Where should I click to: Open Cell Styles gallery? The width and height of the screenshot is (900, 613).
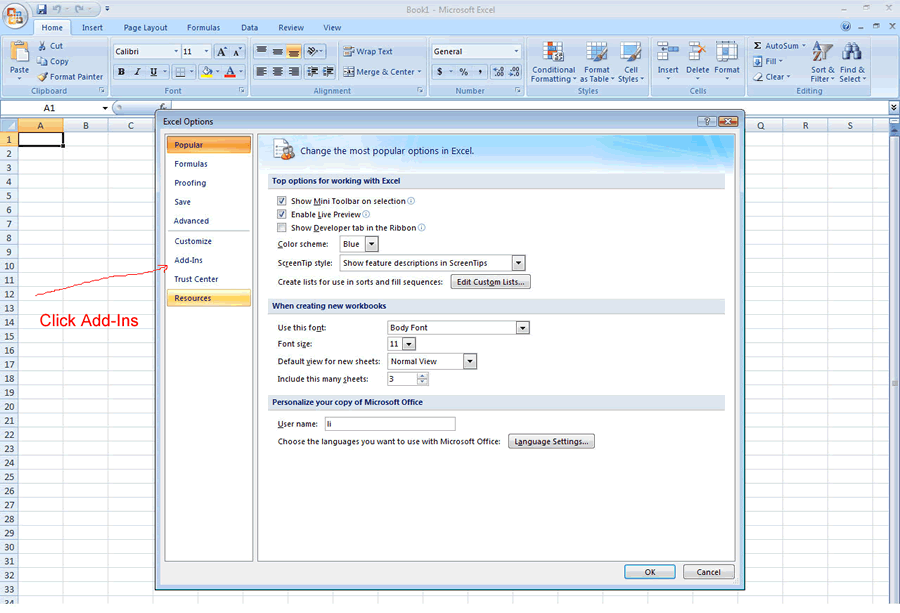click(631, 62)
